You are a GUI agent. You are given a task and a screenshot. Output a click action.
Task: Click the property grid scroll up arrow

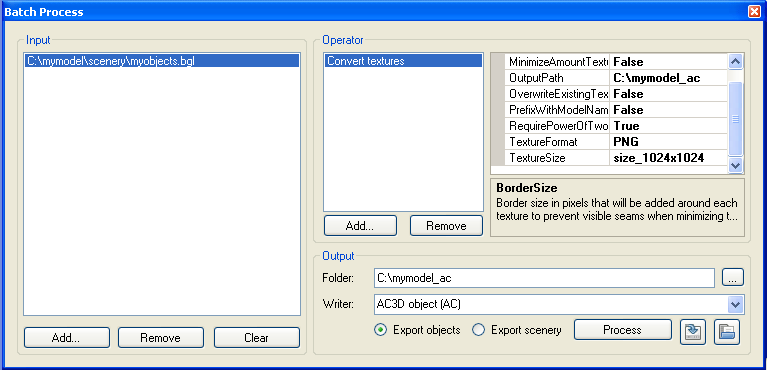click(x=735, y=62)
